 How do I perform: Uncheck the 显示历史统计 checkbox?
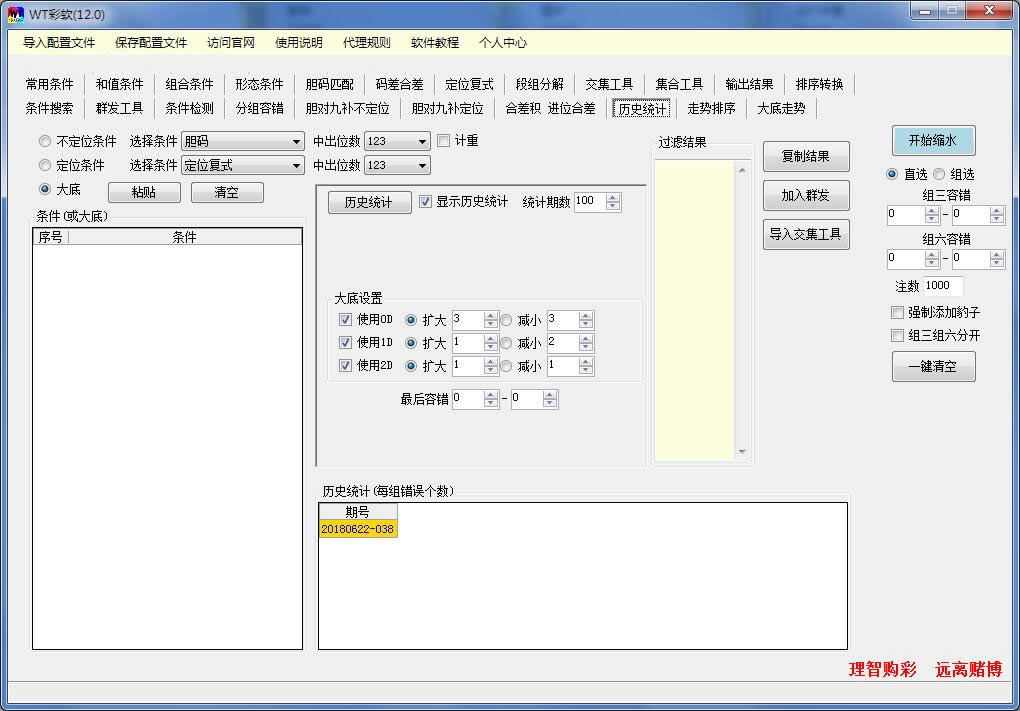426,201
